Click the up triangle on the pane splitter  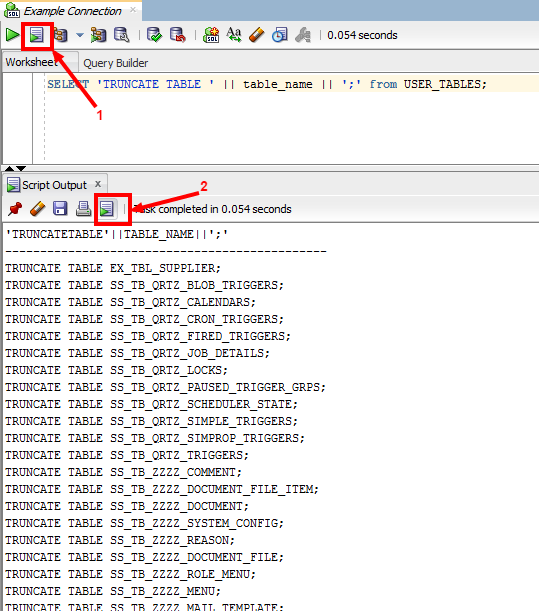tap(9, 168)
